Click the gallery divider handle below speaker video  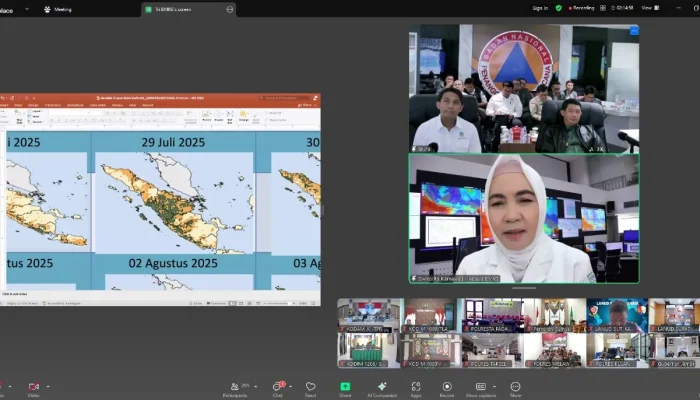[524, 288]
